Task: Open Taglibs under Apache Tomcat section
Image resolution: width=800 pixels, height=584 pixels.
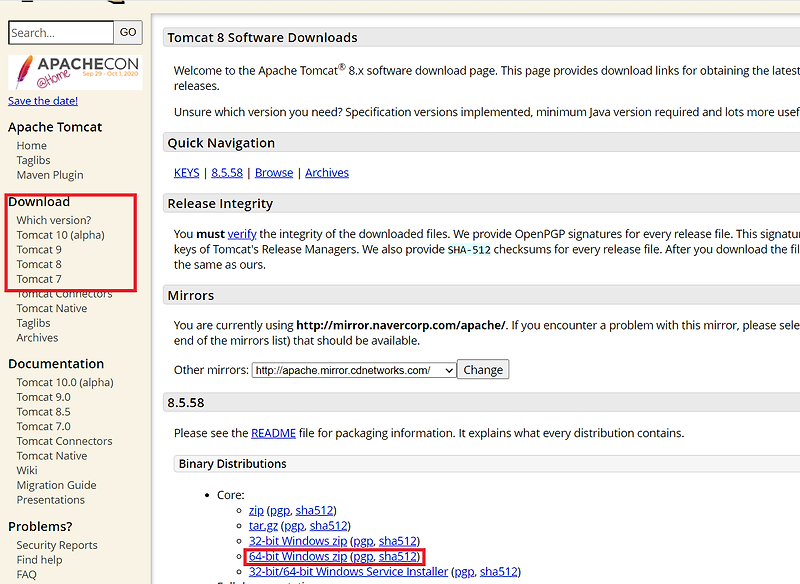Action: (x=33, y=160)
